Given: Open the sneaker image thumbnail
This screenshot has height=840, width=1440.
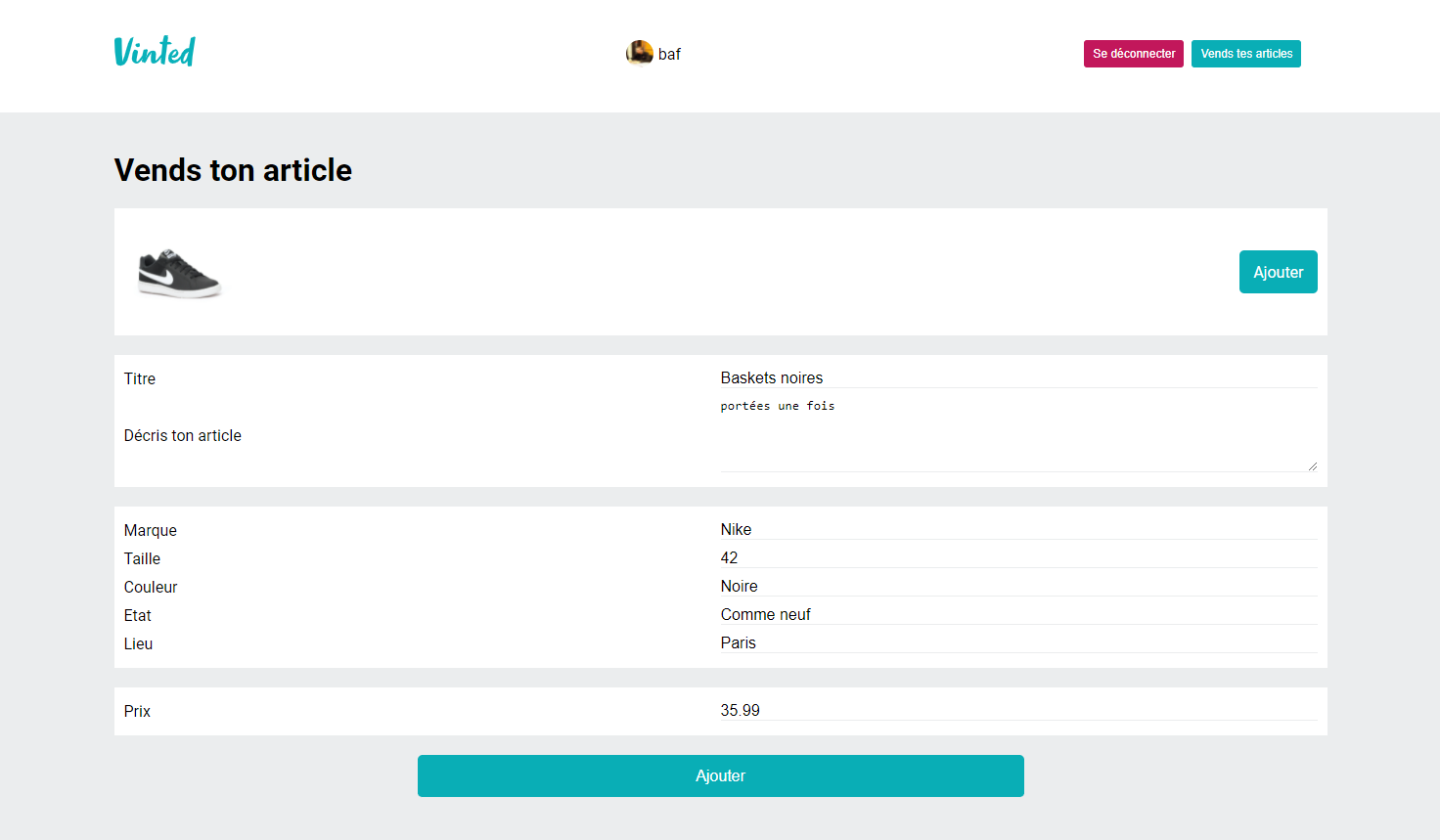Looking at the screenshot, I should click(180, 272).
